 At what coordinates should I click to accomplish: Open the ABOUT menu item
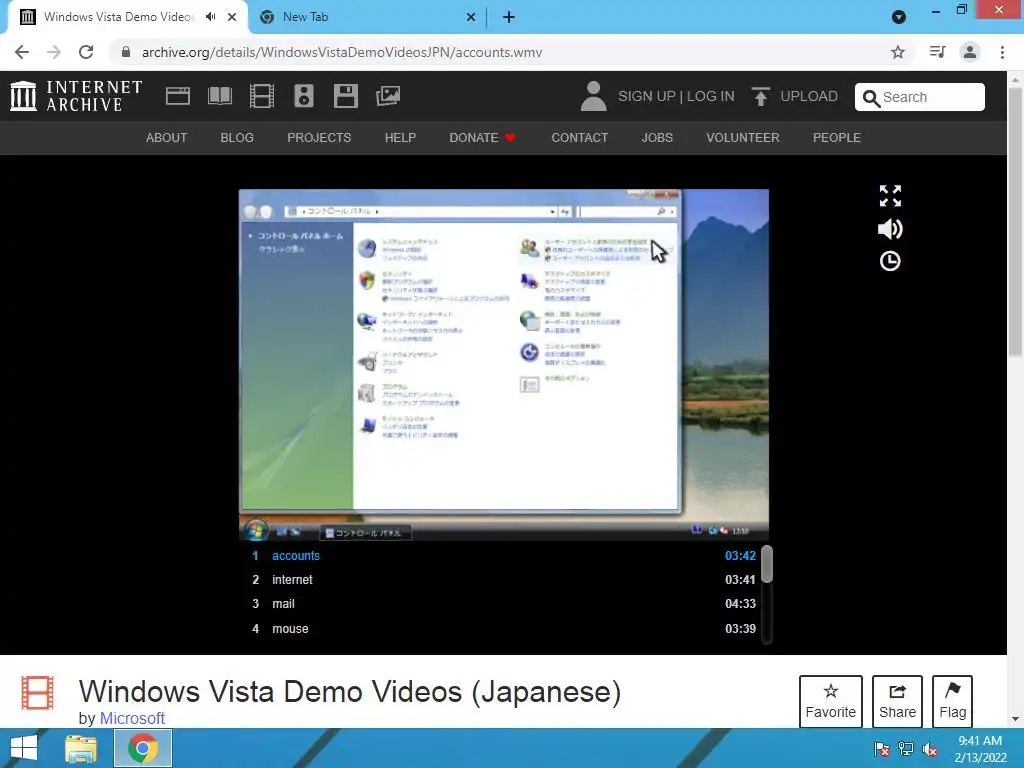(167, 138)
